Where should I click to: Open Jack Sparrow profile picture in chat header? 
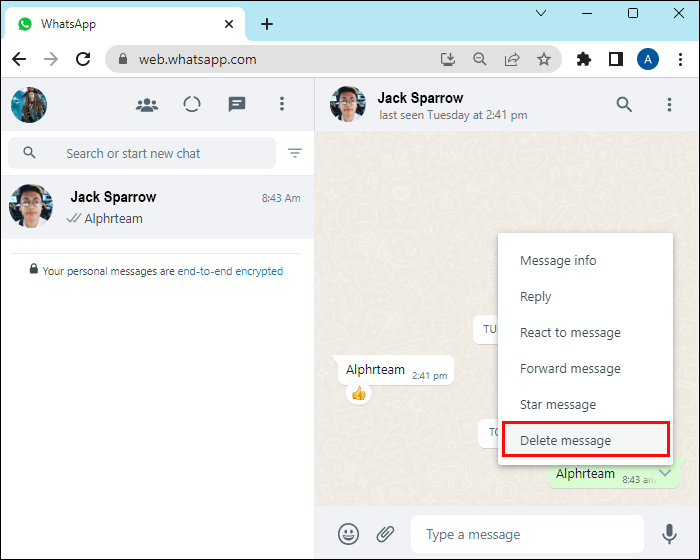348,104
